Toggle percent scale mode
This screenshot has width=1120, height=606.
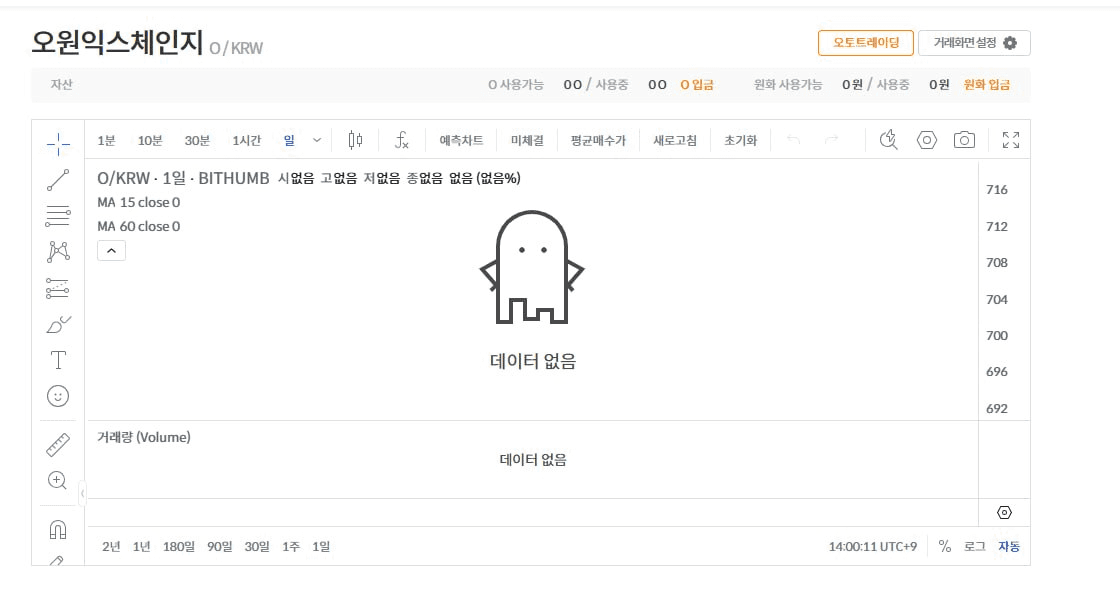(945, 547)
